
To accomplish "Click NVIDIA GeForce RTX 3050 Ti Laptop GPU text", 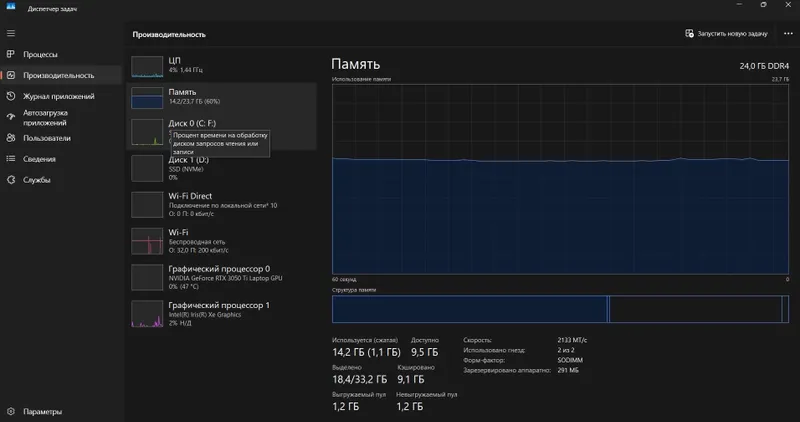I will coord(226,278).
